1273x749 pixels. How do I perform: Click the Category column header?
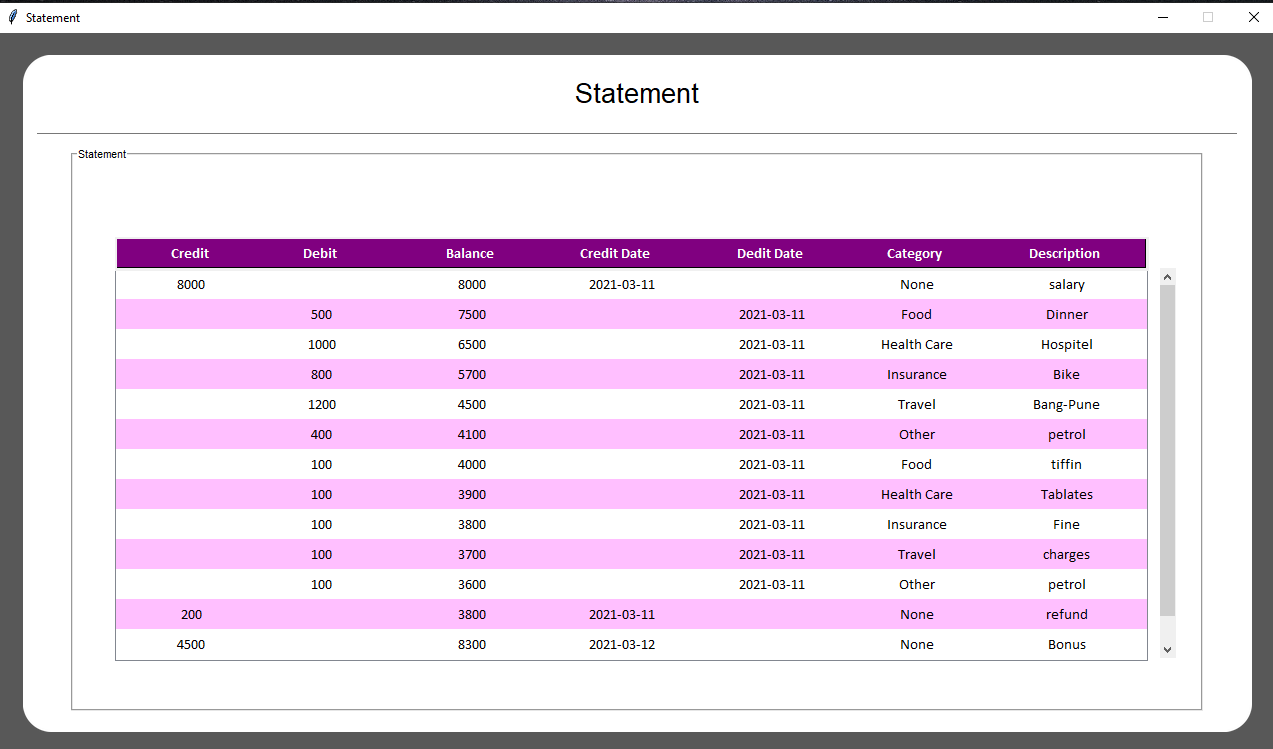914,254
